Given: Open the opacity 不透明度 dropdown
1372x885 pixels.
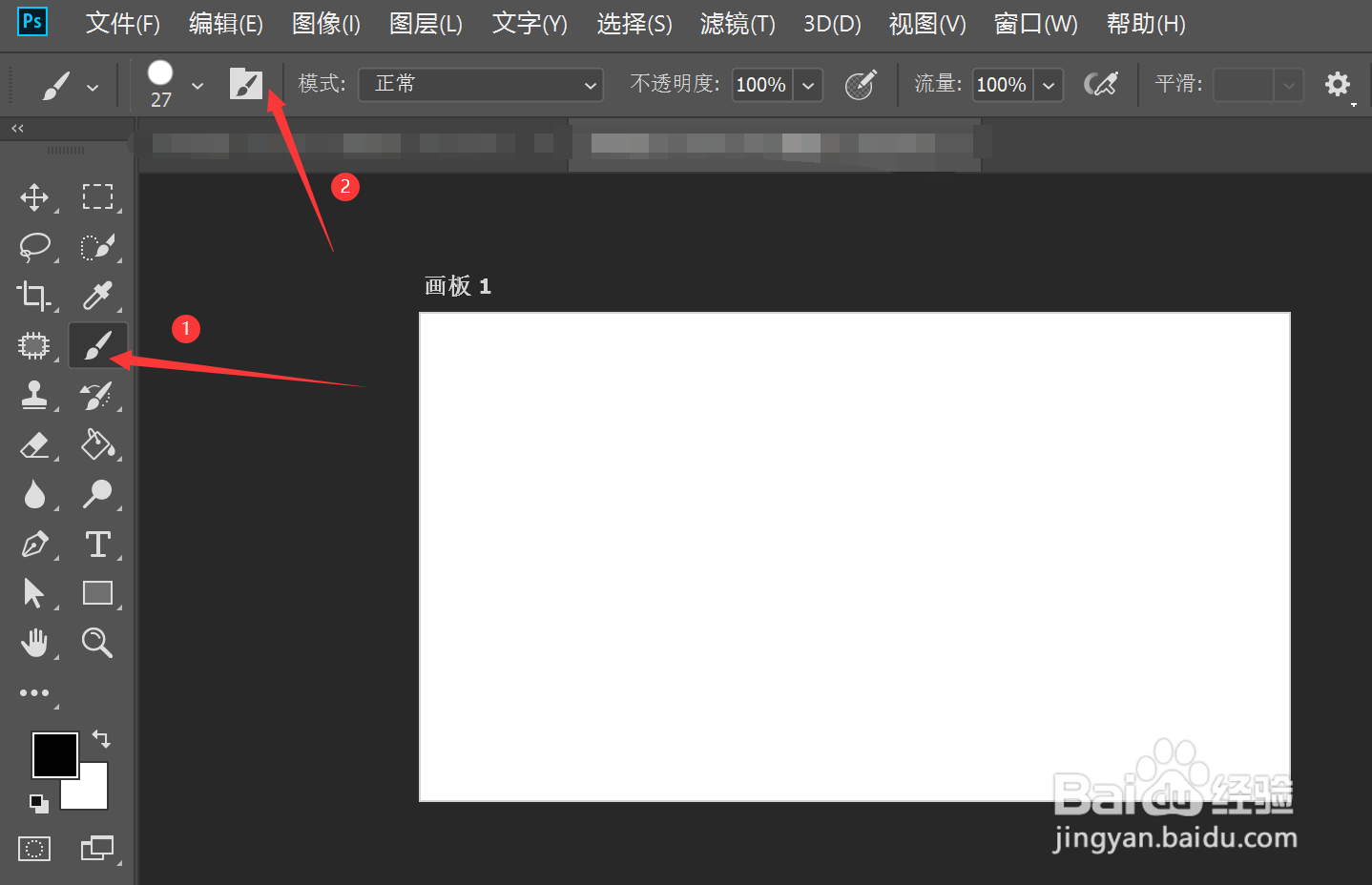Looking at the screenshot, I should coord(807,85).
